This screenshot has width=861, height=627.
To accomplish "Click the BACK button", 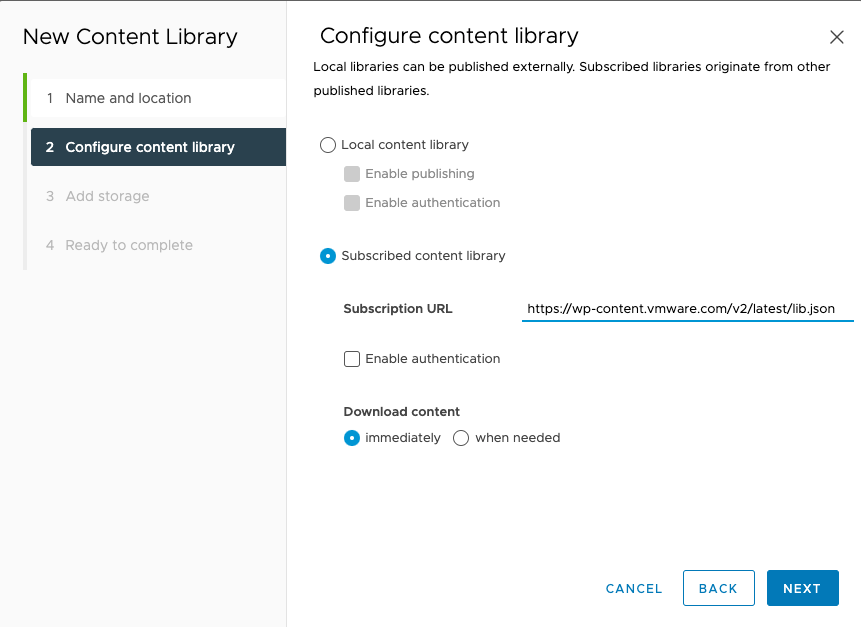I will [718, 588].
